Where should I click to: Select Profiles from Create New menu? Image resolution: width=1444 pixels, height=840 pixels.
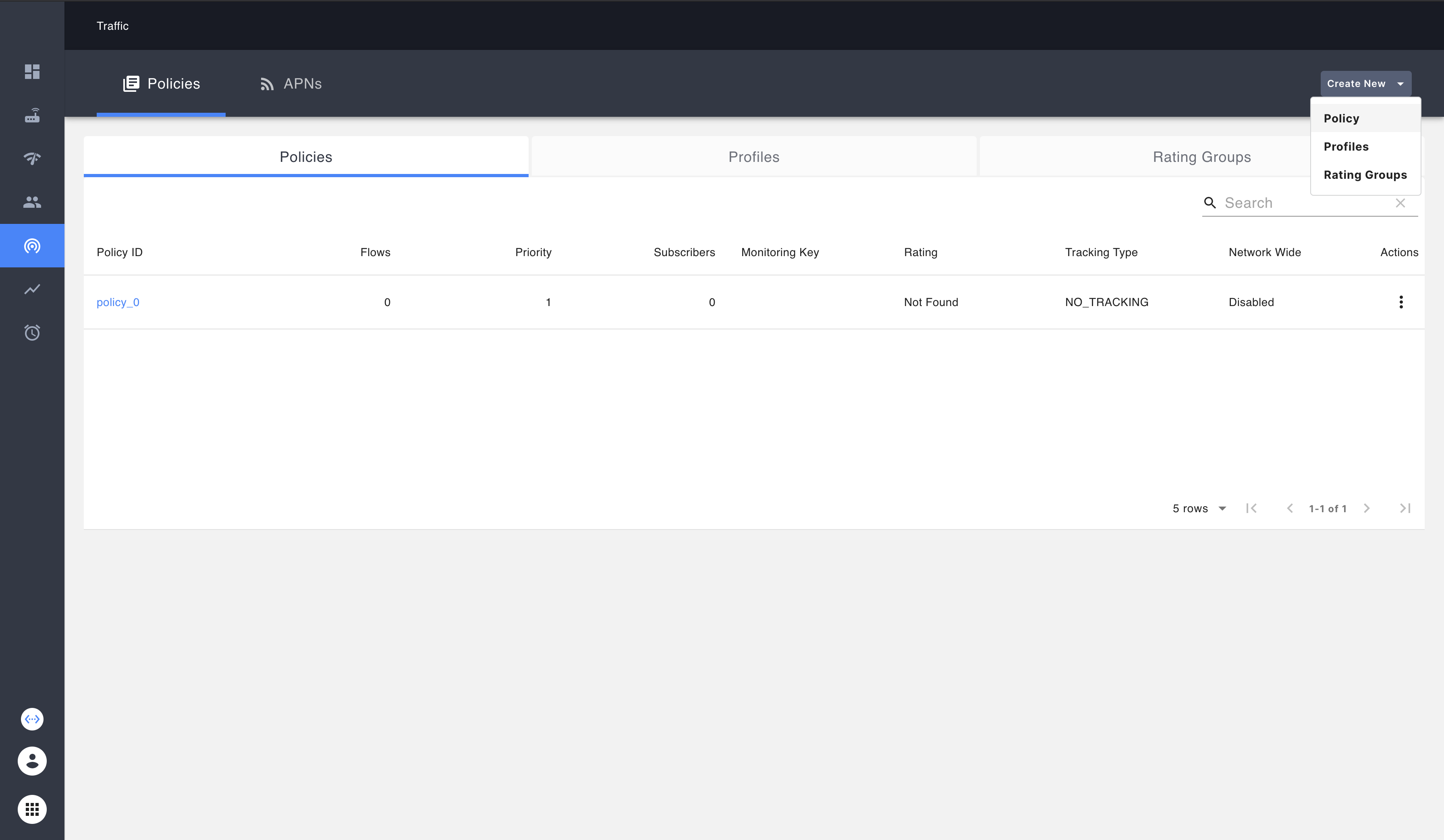tap(1345, 147)
